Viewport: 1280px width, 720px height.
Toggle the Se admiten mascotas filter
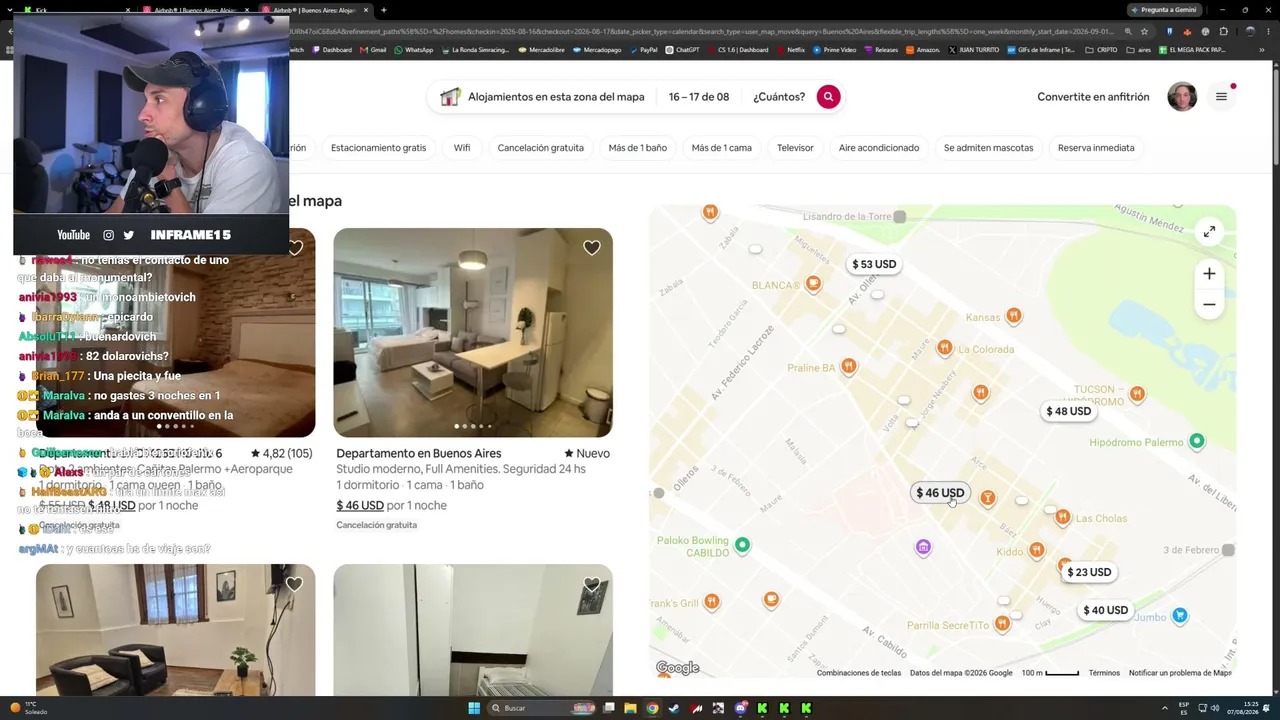point(989,148)
